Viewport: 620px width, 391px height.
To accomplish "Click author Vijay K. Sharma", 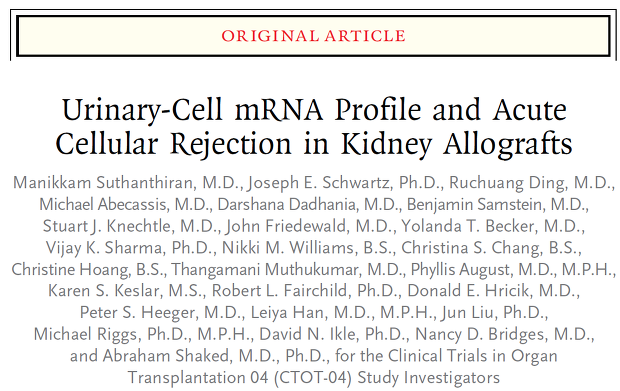I will point(104,248).
